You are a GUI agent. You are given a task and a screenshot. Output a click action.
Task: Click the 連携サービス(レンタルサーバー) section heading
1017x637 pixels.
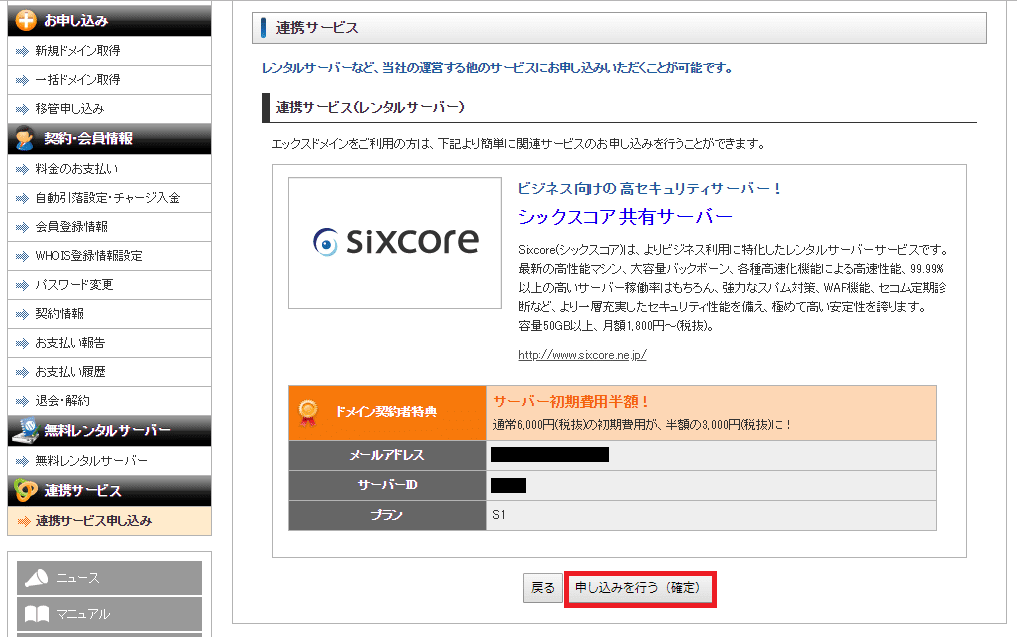tap(370, 107)
